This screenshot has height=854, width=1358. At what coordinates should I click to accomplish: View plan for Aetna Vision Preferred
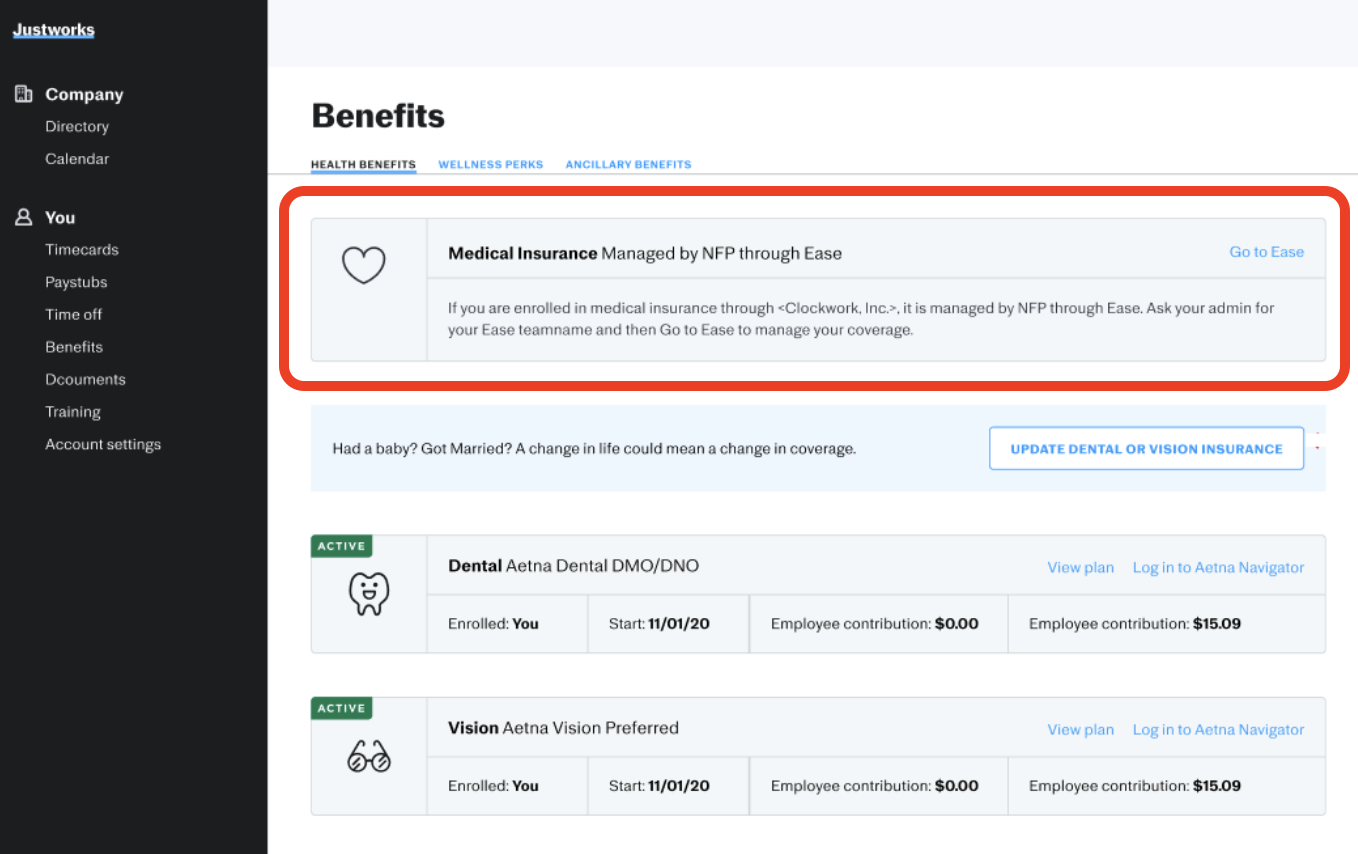[x=1080, y=729]
